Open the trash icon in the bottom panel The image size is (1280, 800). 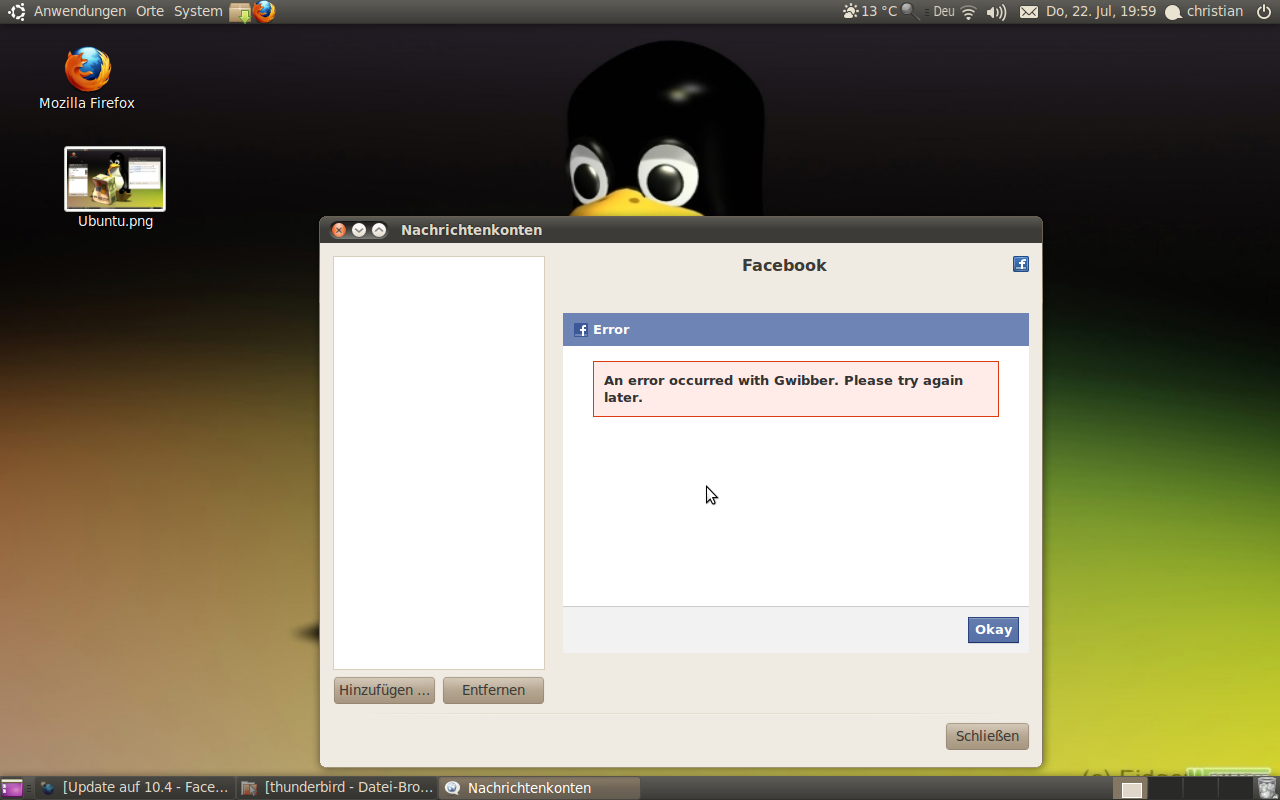point(1266,788)
